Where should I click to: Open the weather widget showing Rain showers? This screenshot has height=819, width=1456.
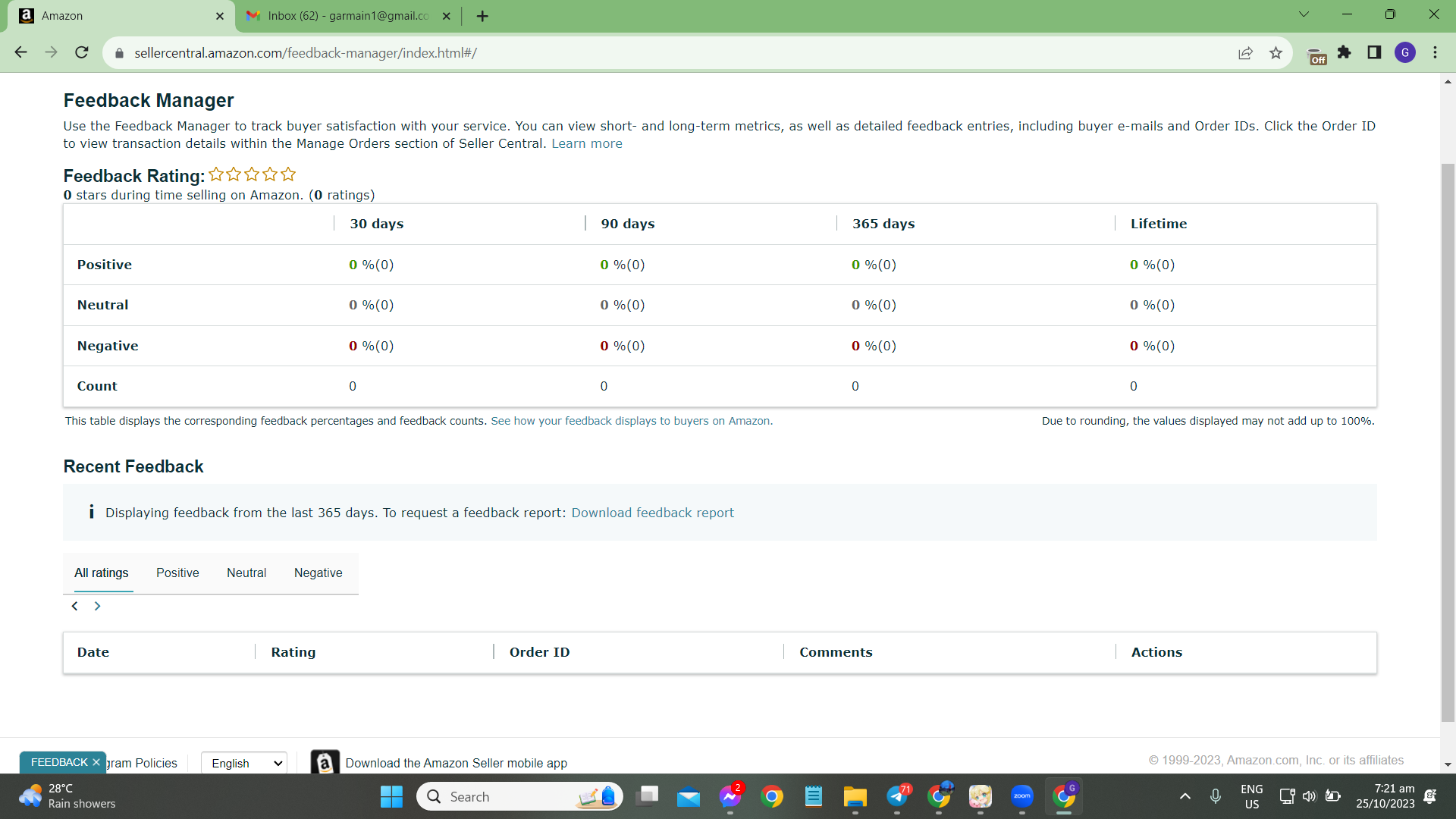(x=68, y=796)
